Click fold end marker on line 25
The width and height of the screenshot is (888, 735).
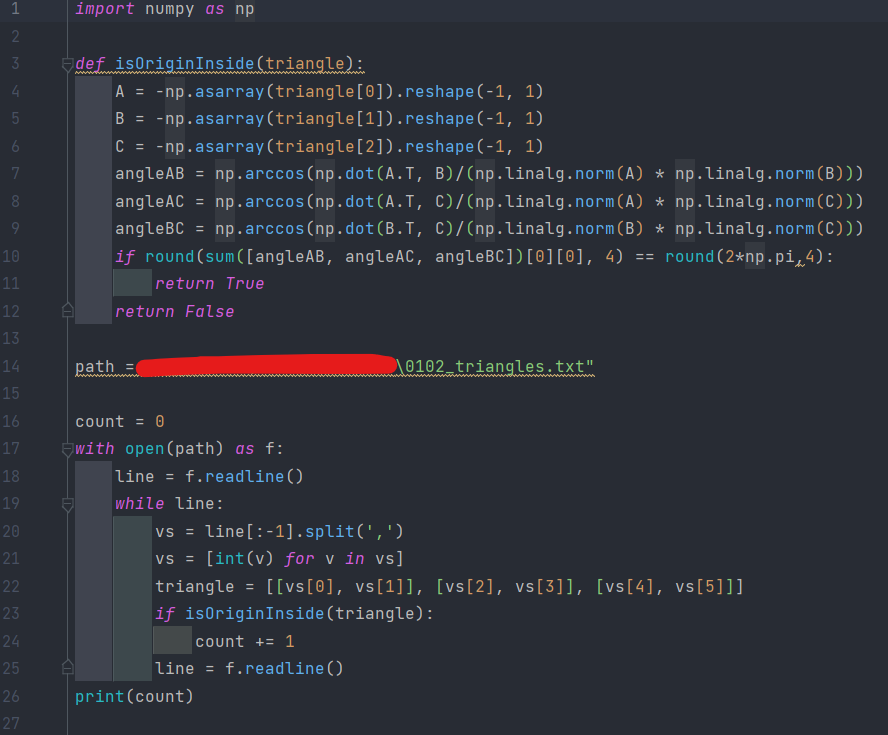point(68,667)
